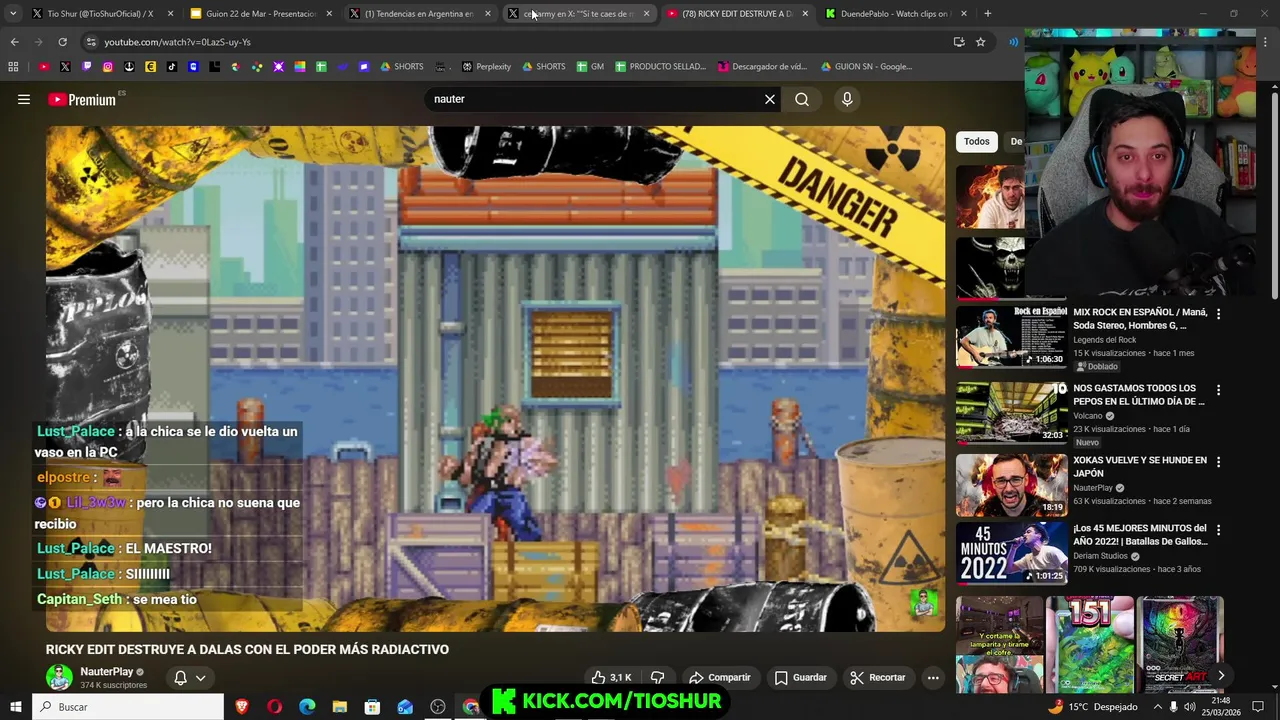
Task: Open more actions ellipsis under video
Action: click(933, 677)
